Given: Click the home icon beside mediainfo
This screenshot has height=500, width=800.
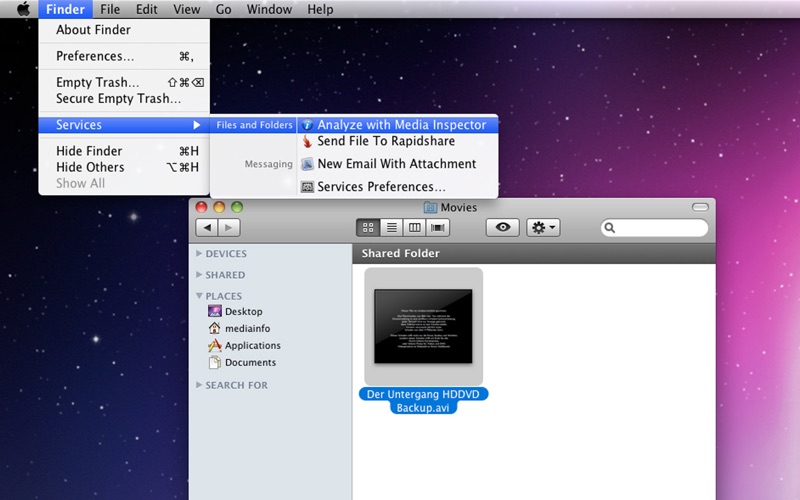Looking at the screenshot, I should [215, 328].
